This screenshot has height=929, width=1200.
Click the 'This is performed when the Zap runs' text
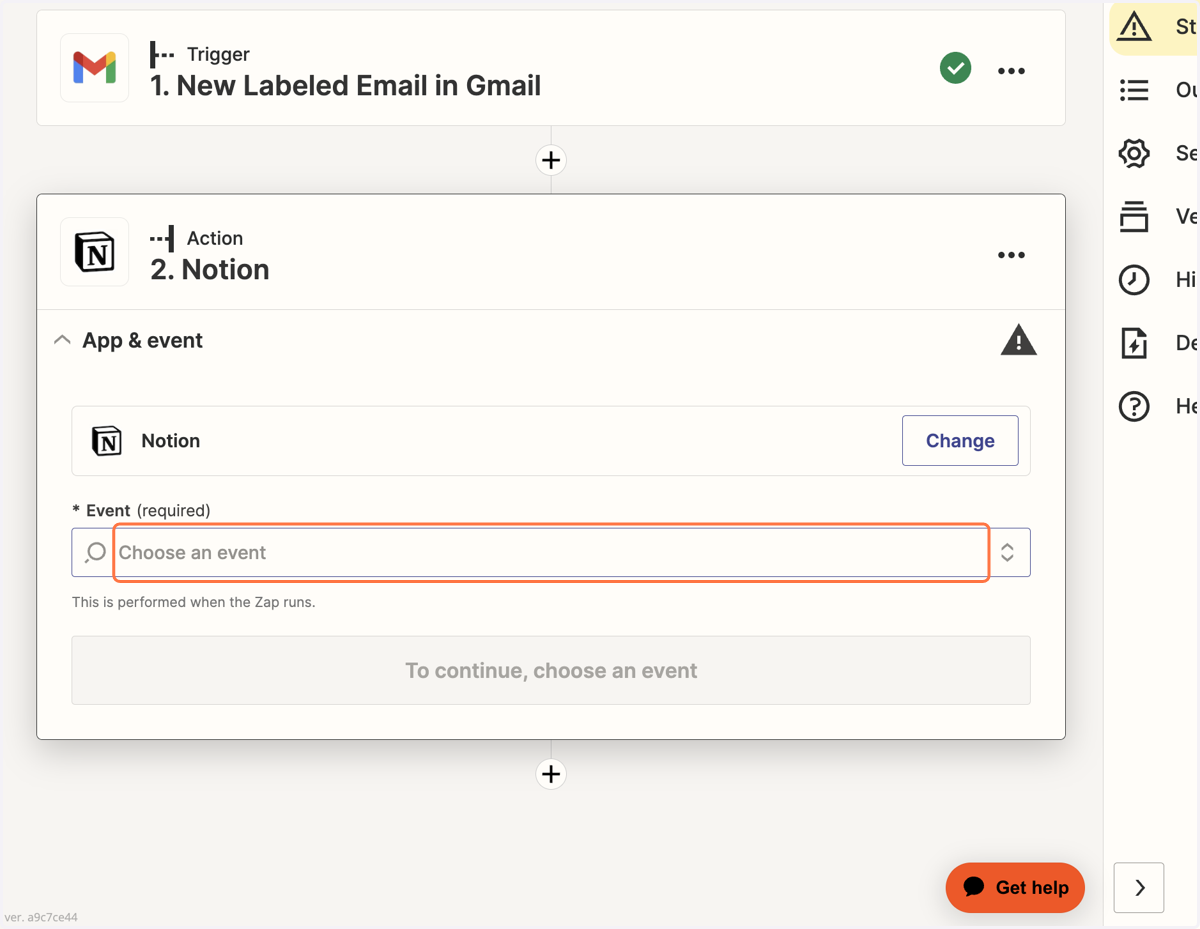(x=193, y=602)
